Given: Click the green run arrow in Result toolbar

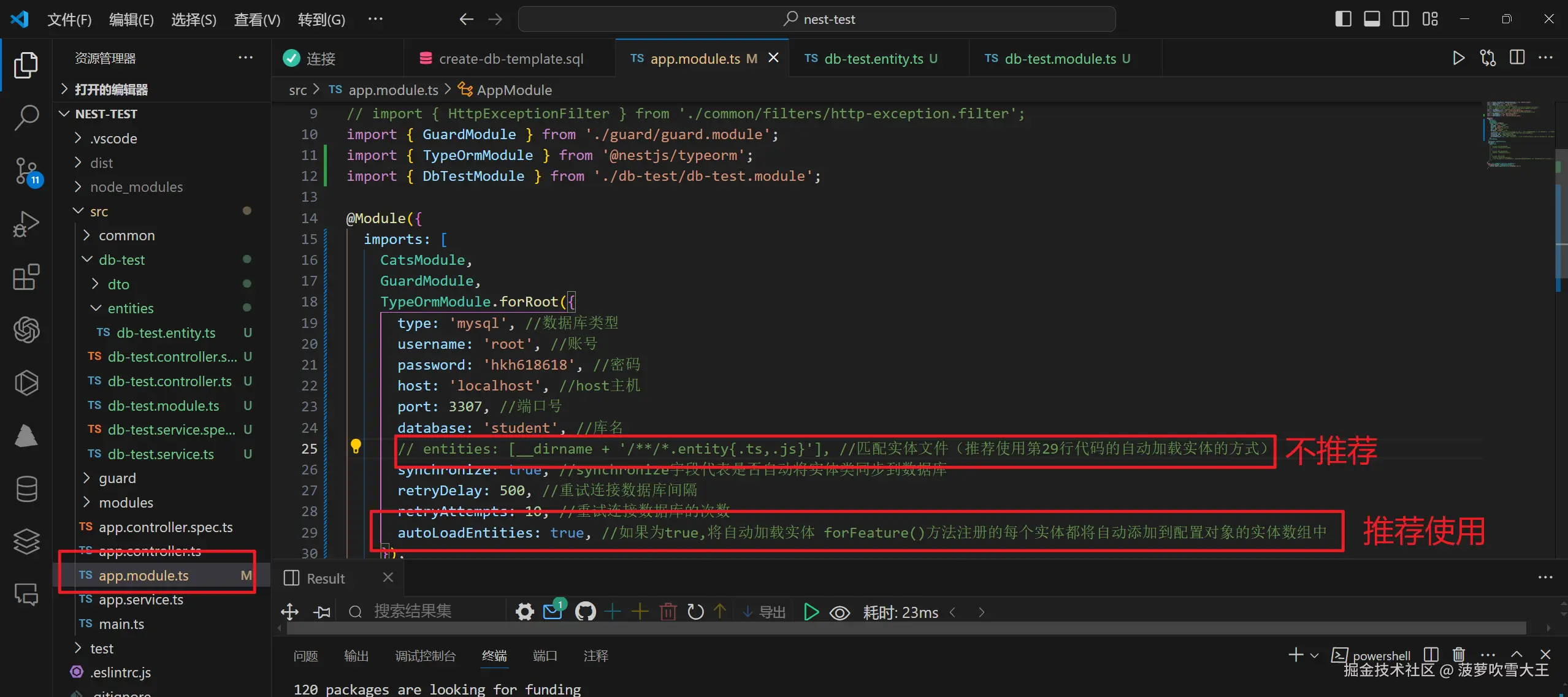Looking at the screenshot, I should tap(811, 611).
